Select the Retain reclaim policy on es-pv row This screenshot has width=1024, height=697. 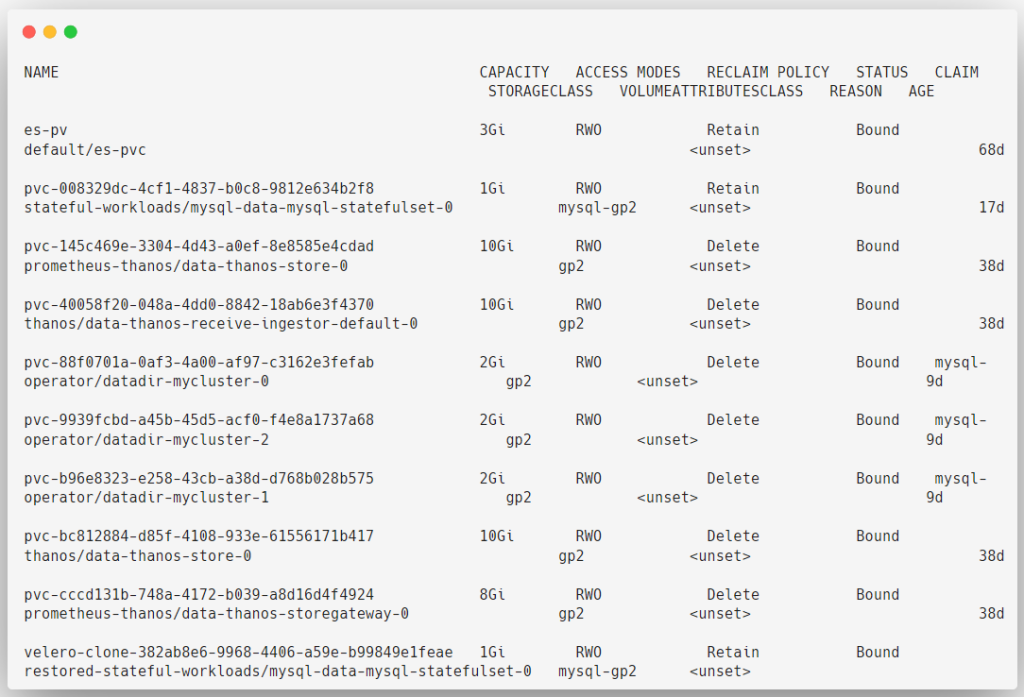(x=733, y=129)
